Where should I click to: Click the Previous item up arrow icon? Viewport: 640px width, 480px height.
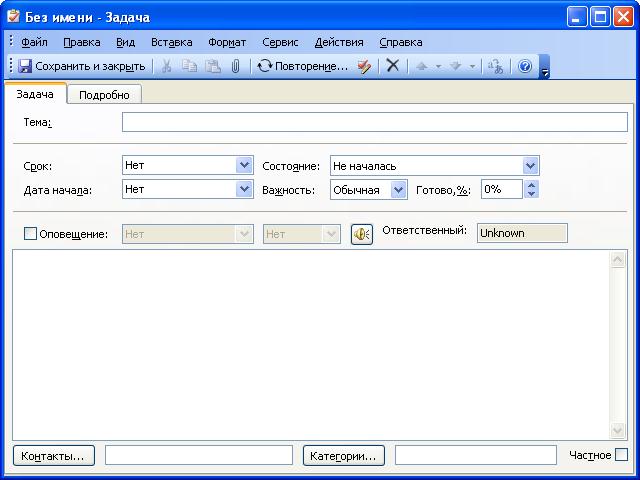point(422,66)
